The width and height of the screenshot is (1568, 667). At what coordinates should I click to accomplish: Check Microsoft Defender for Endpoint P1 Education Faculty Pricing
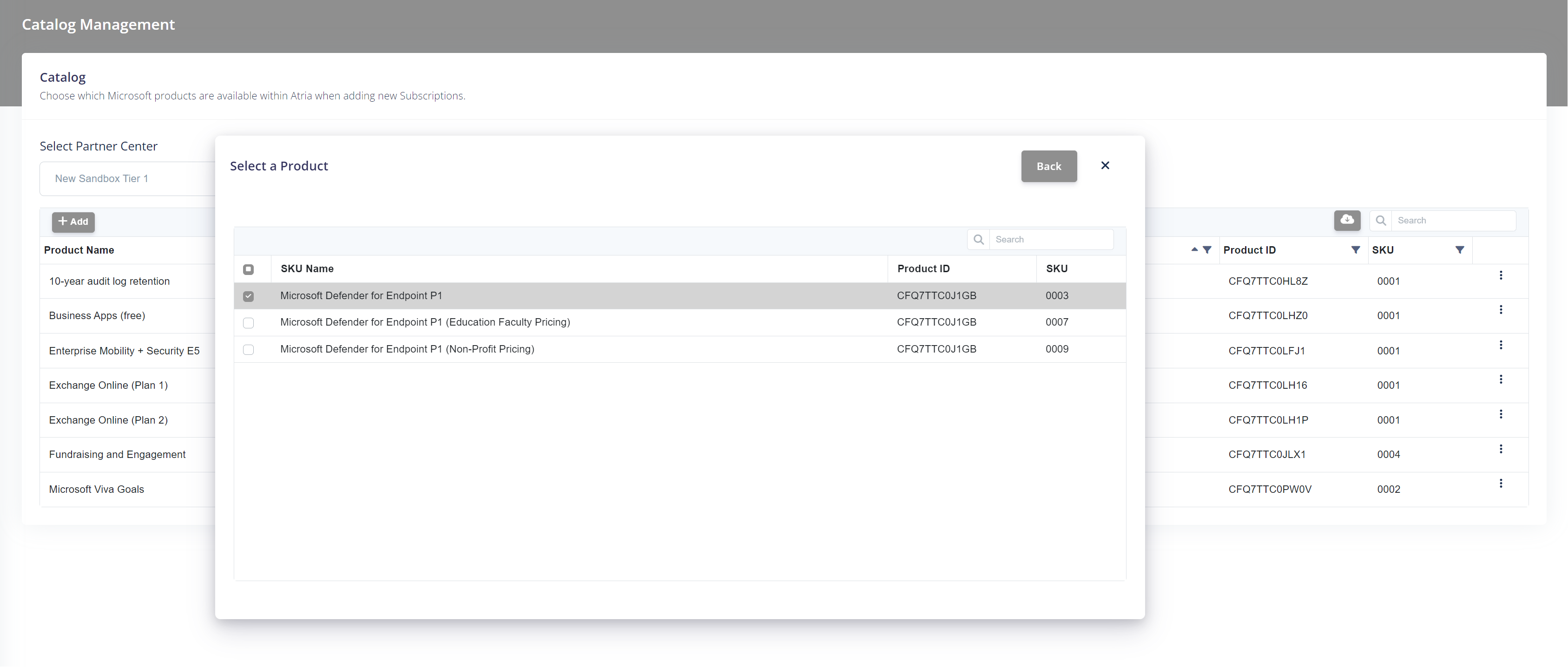tap(248, 323)
